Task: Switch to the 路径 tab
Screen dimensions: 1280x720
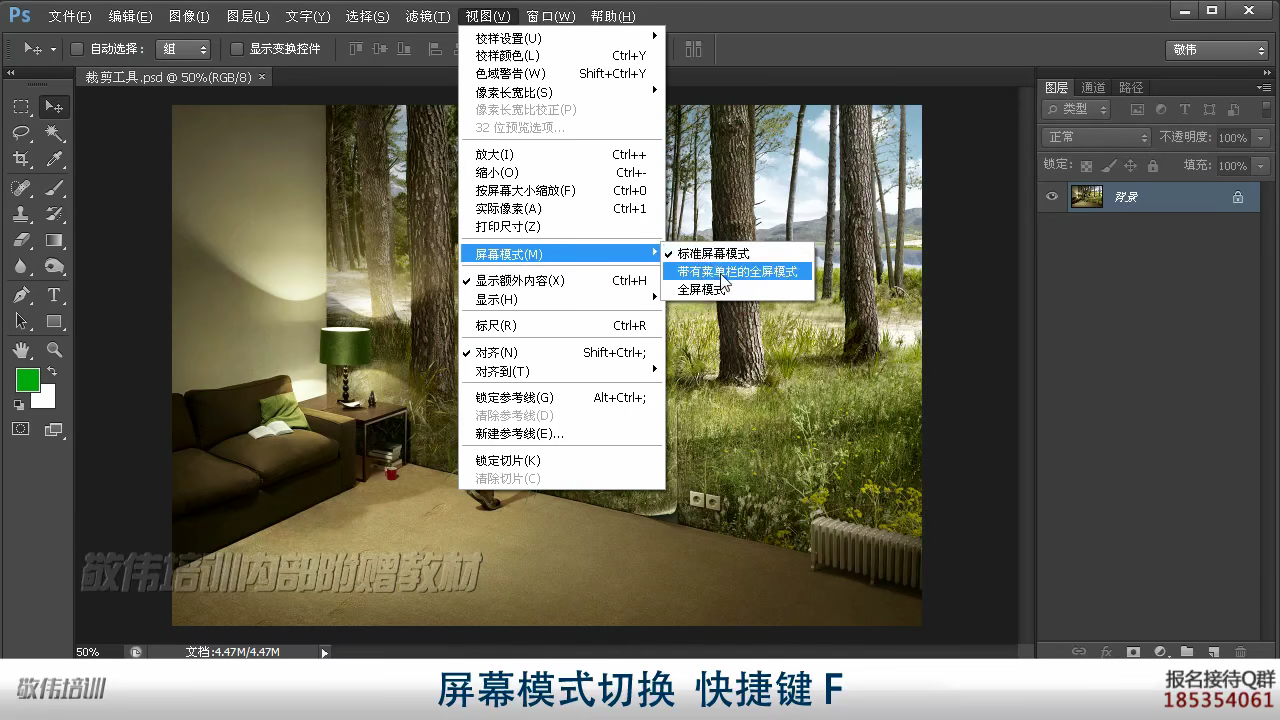Action: [1131, 88]
